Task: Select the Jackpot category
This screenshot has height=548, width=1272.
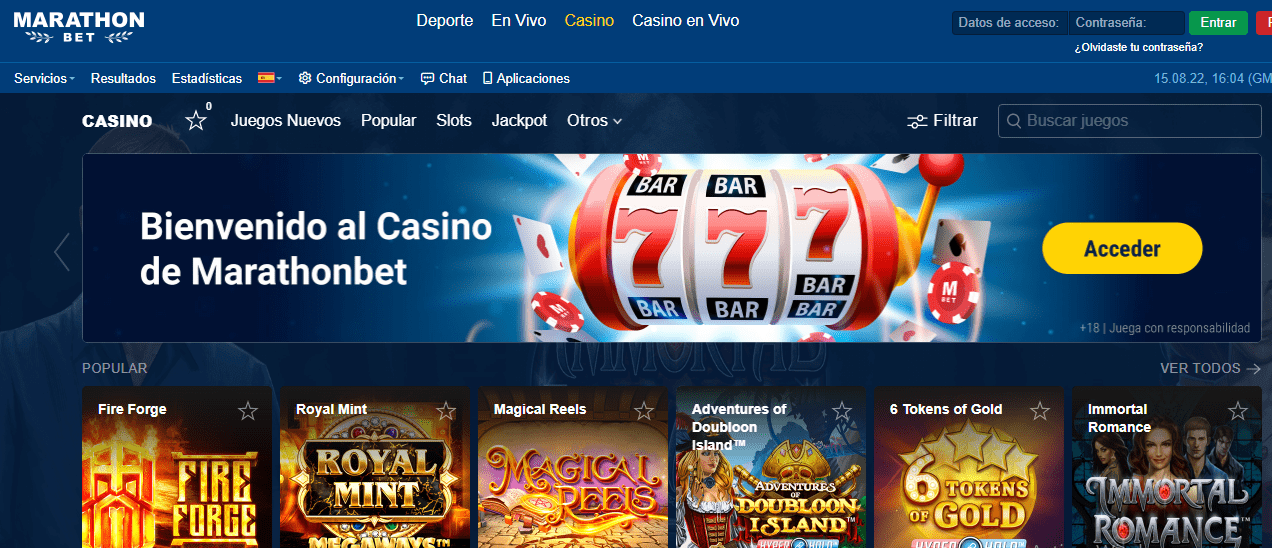Action: pyautogui.click(x=519, y=120)
